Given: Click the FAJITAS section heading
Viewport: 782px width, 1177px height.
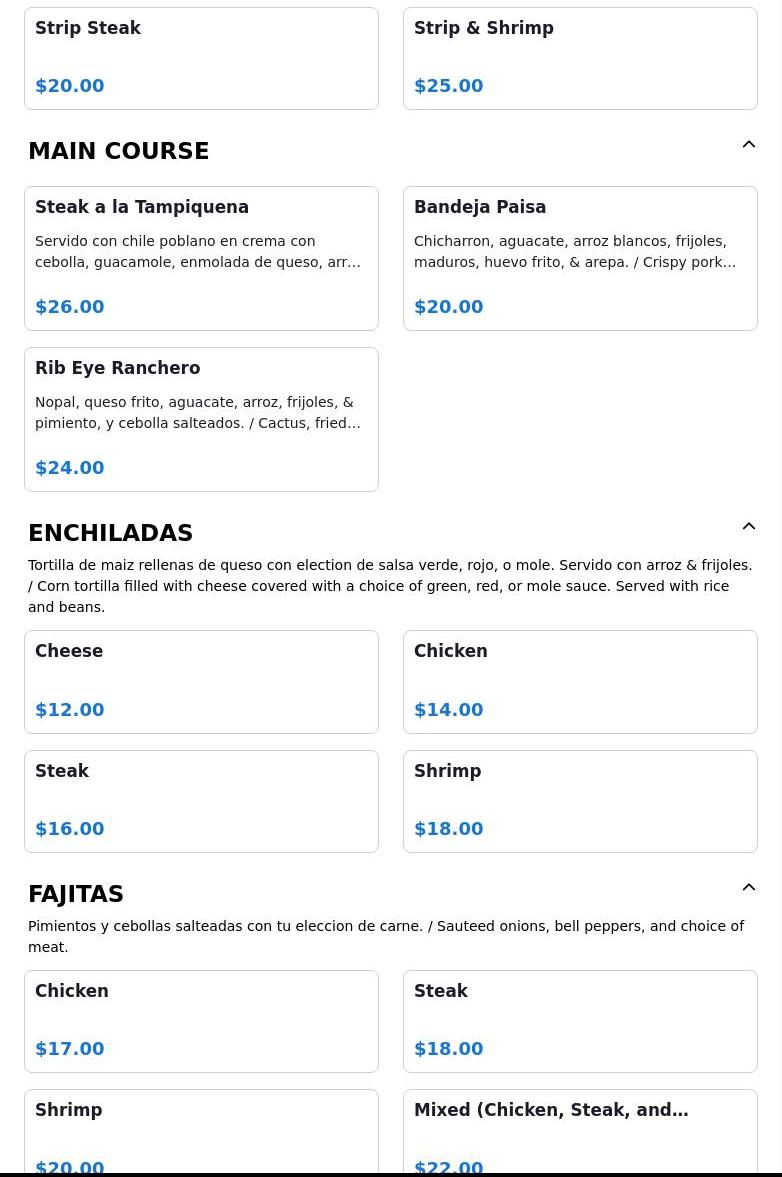Looking at the screenshot, I should click(75, 894).
